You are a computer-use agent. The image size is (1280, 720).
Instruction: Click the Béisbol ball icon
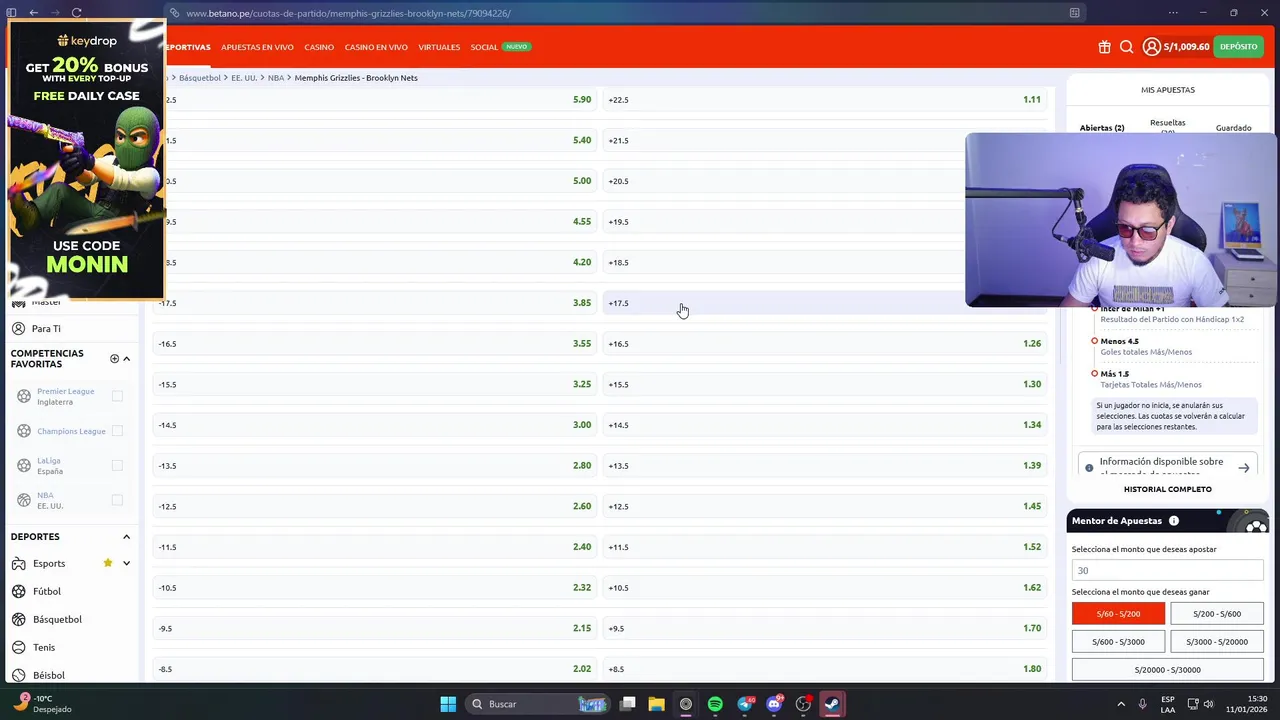tap(18, 675)
